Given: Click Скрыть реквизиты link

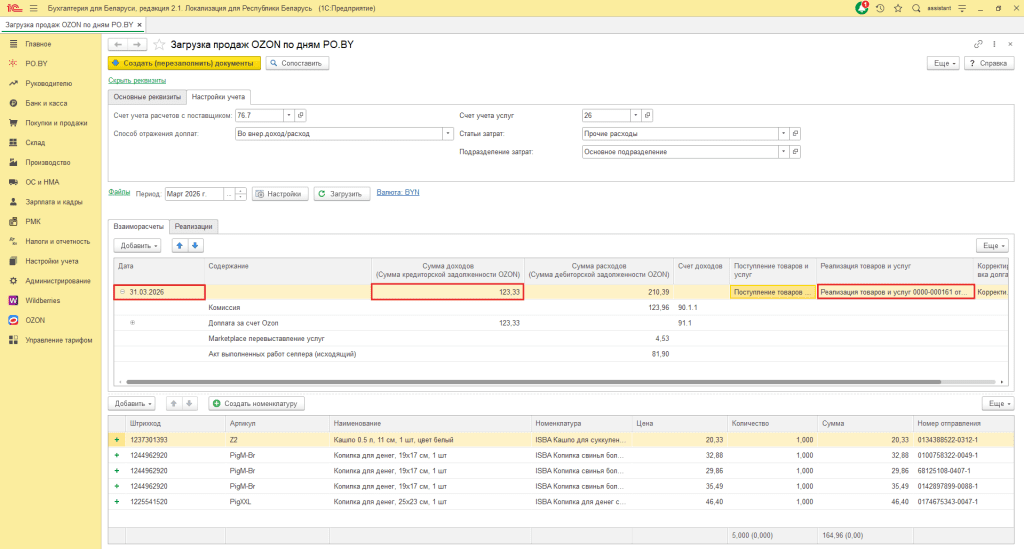Looking at the screenshot, I should pyautogui.click(x=137, y=80).
